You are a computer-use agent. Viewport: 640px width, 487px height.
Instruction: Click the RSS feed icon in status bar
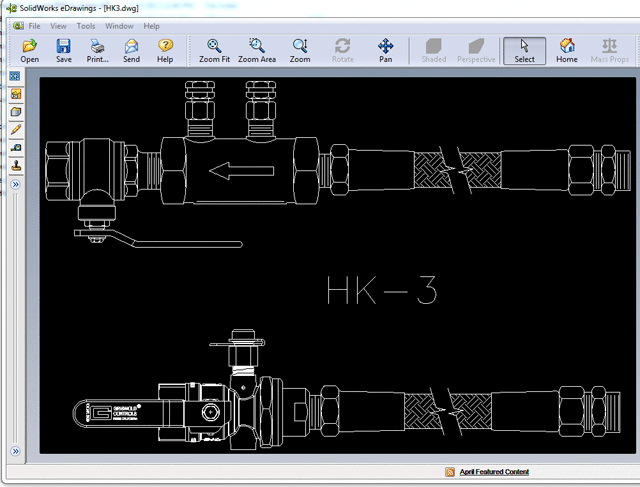pyautogui.click(x=450, y=472)
